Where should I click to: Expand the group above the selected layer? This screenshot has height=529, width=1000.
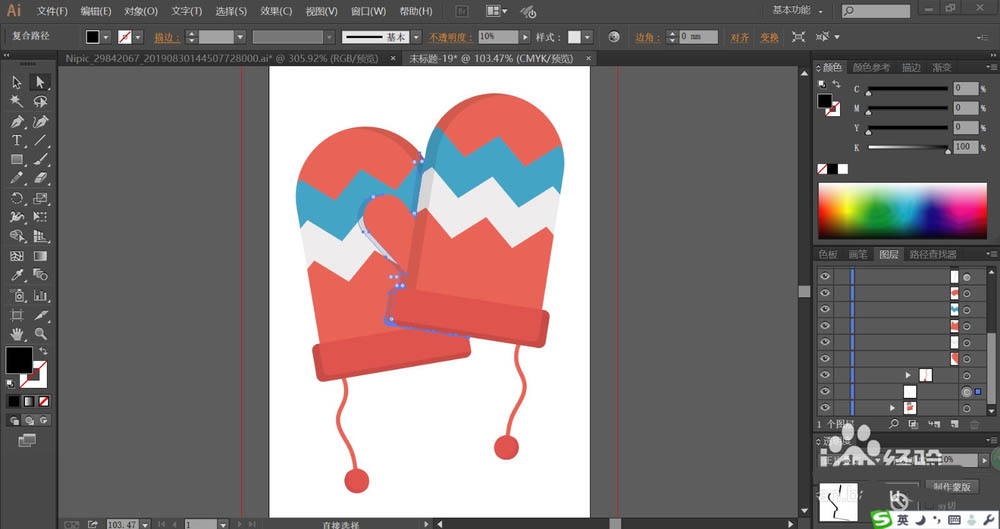point(908,375)
